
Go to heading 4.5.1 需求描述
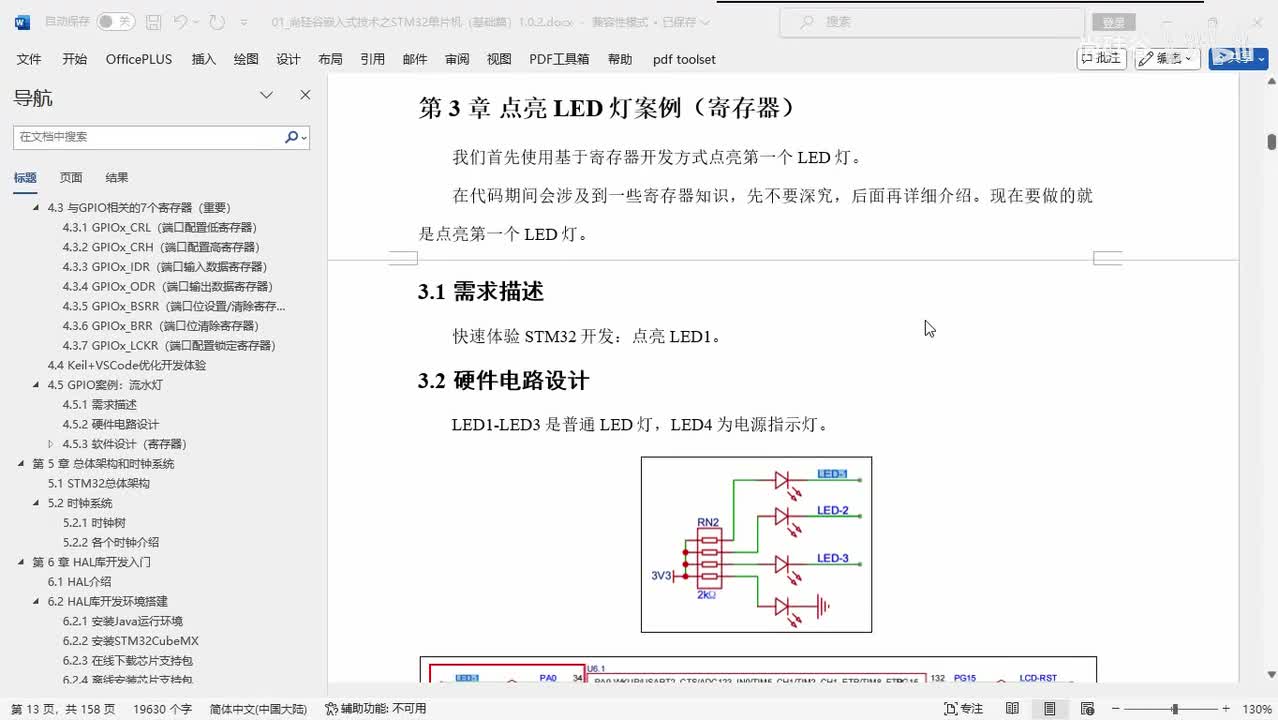(99, 405)
